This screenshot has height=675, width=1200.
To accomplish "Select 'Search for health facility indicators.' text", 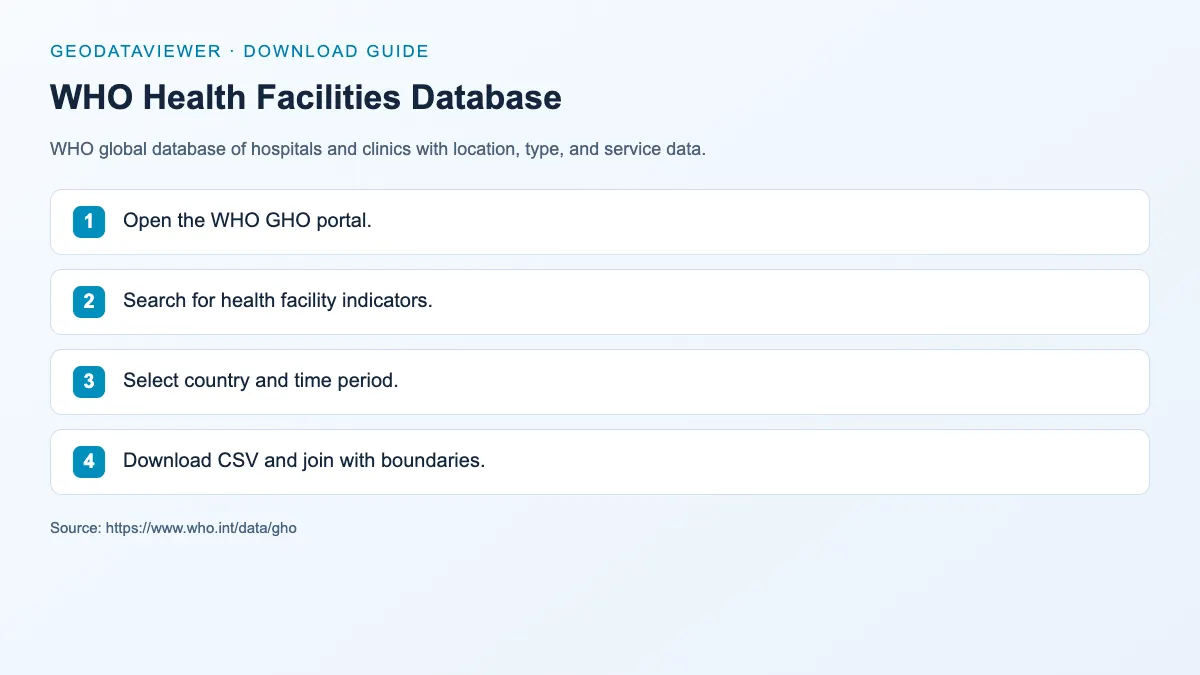I will point(278,301).
